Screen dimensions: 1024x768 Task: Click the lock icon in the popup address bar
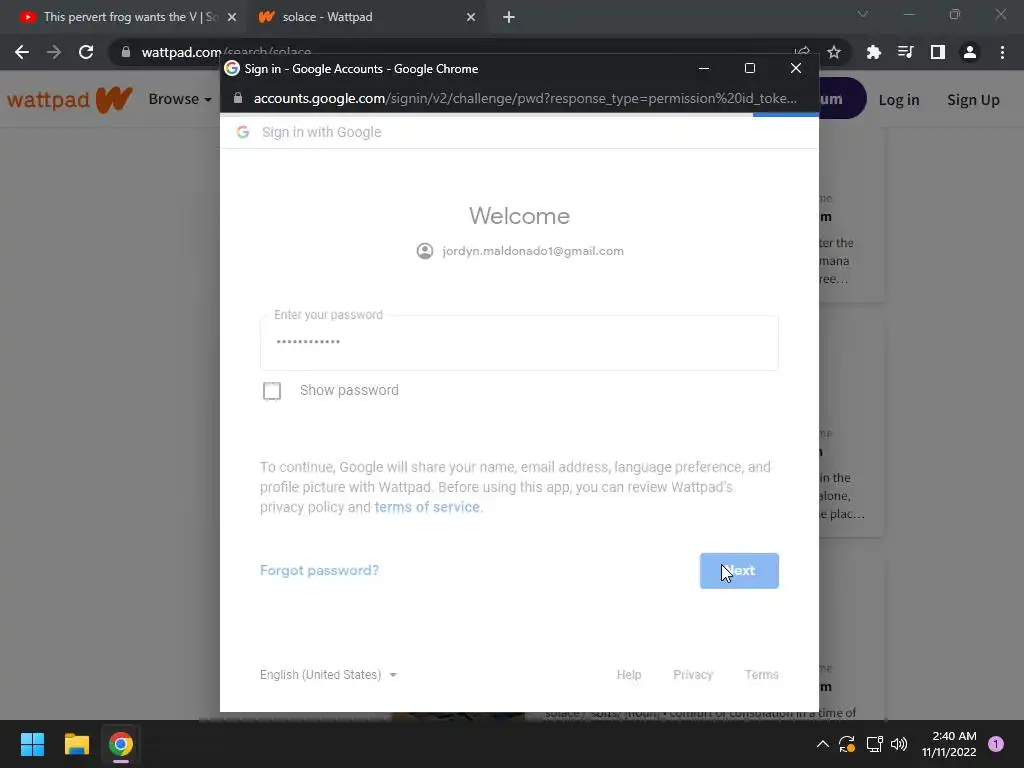[x=238, y=98]
